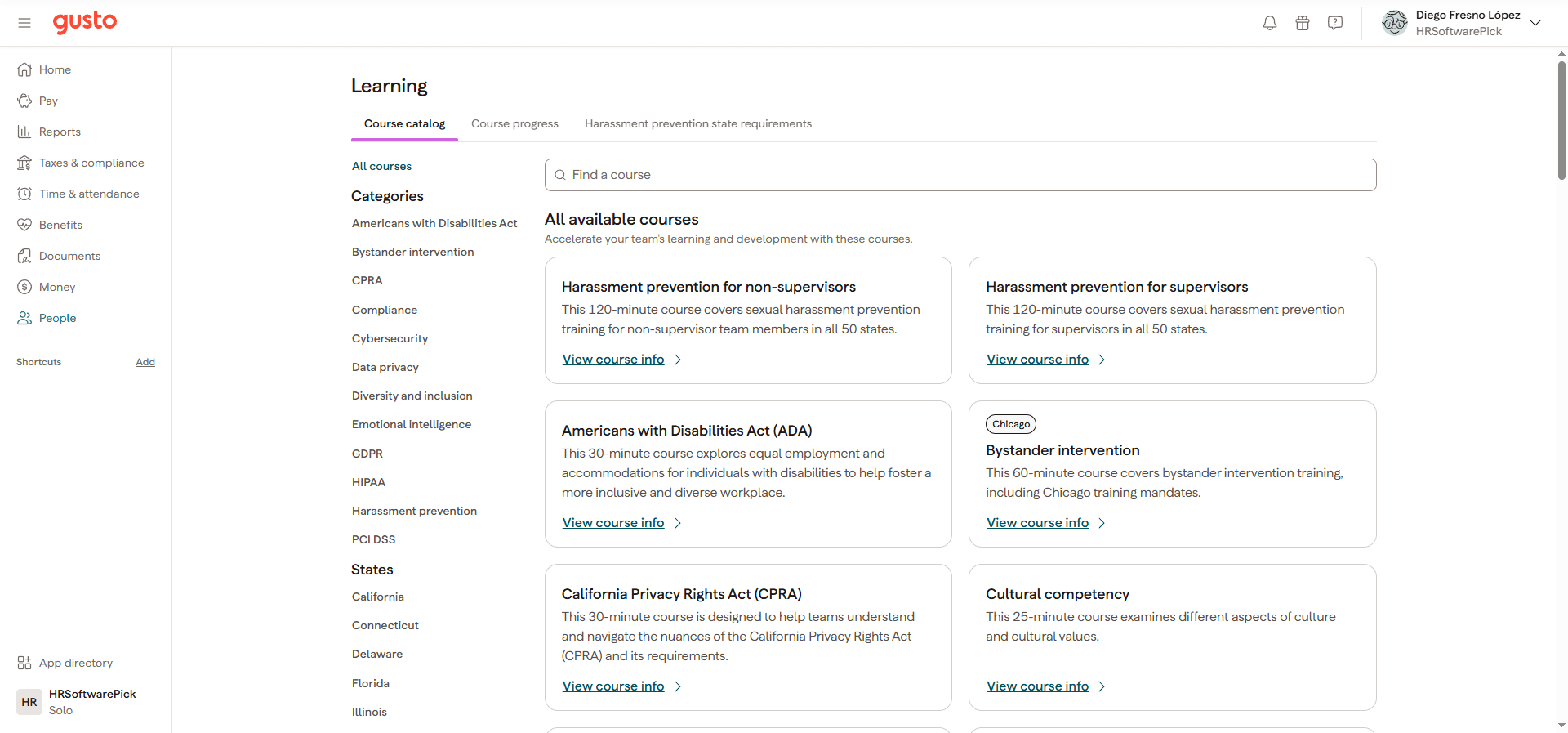Open Time & attendance clock icon
This screenshot has width=1568, height=733.
(24, 194)
